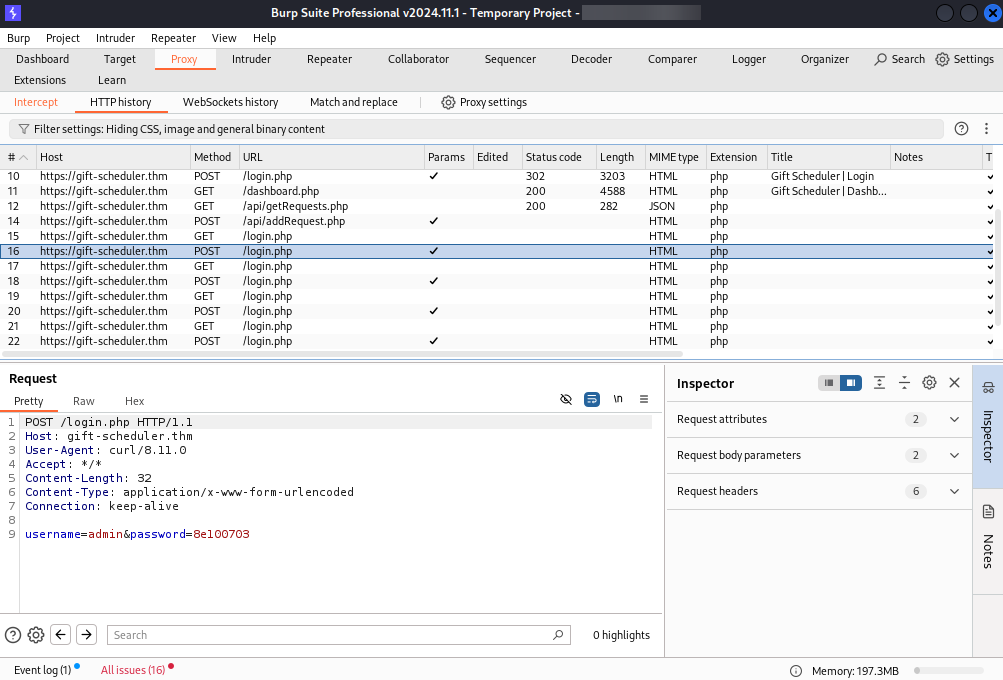Screen dimensions: 1003x680
Task: Focus the request Search input field
Action: (338, 635)
